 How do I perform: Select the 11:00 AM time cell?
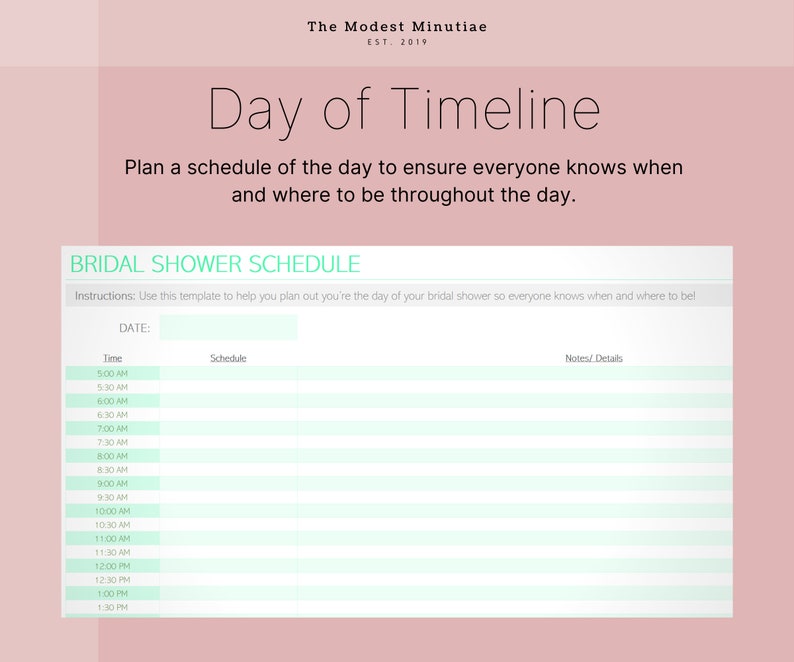tap(112, 538)
